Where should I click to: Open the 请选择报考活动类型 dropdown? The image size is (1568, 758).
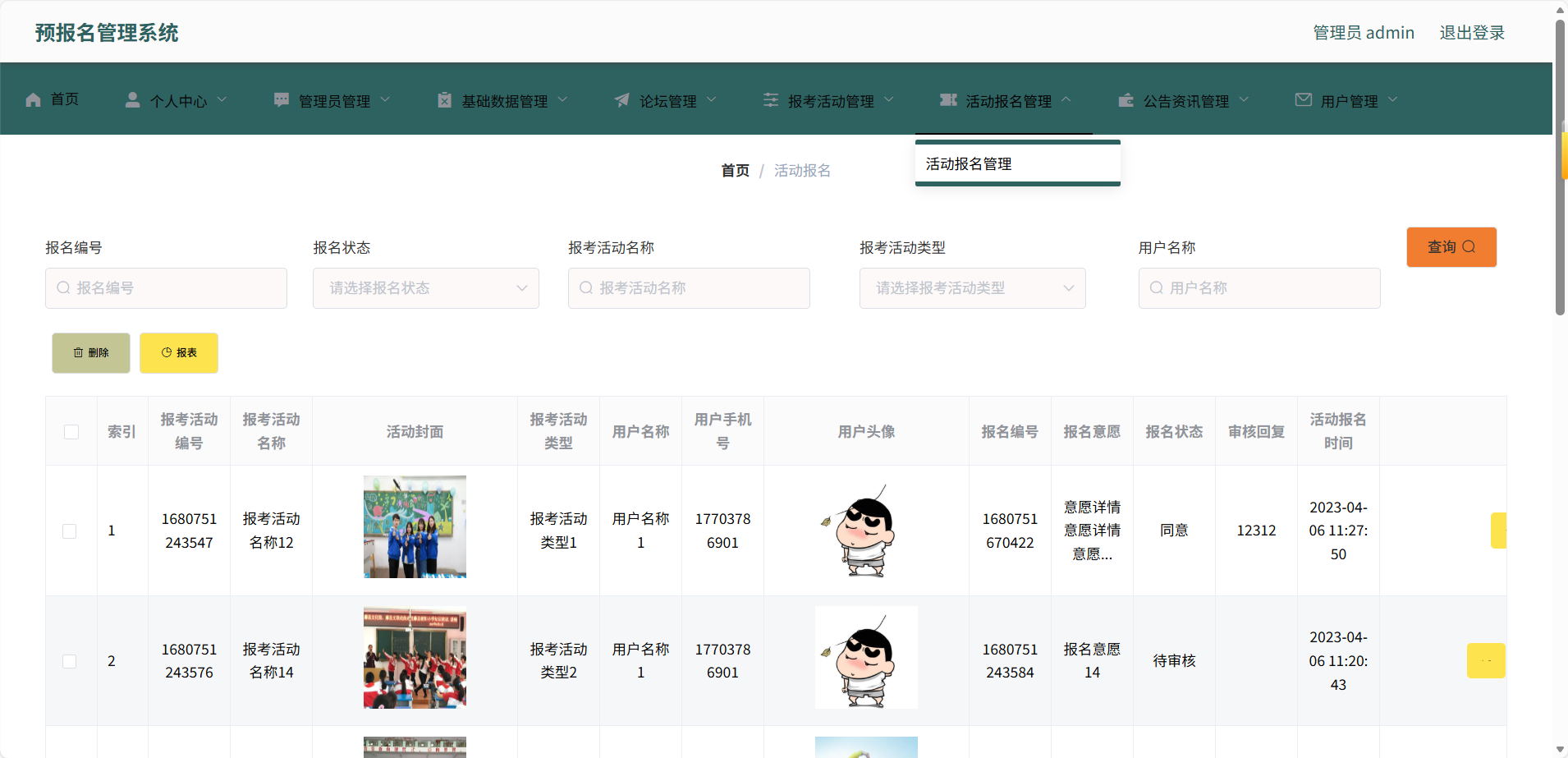[x=973, y=288]
